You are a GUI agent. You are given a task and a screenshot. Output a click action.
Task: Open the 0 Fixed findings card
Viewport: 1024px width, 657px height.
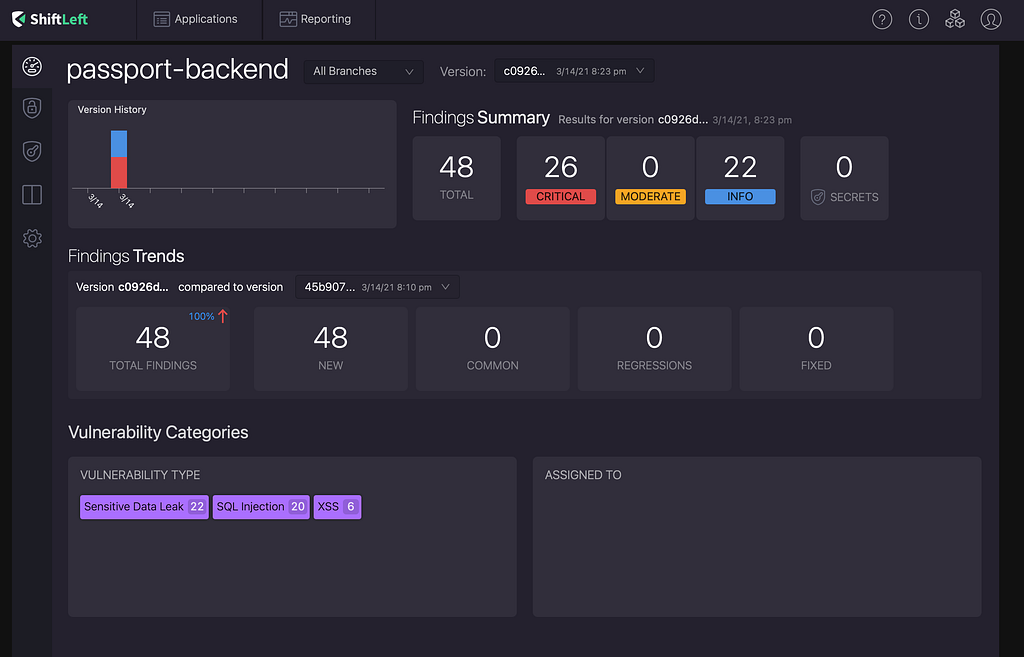[816, 349]
